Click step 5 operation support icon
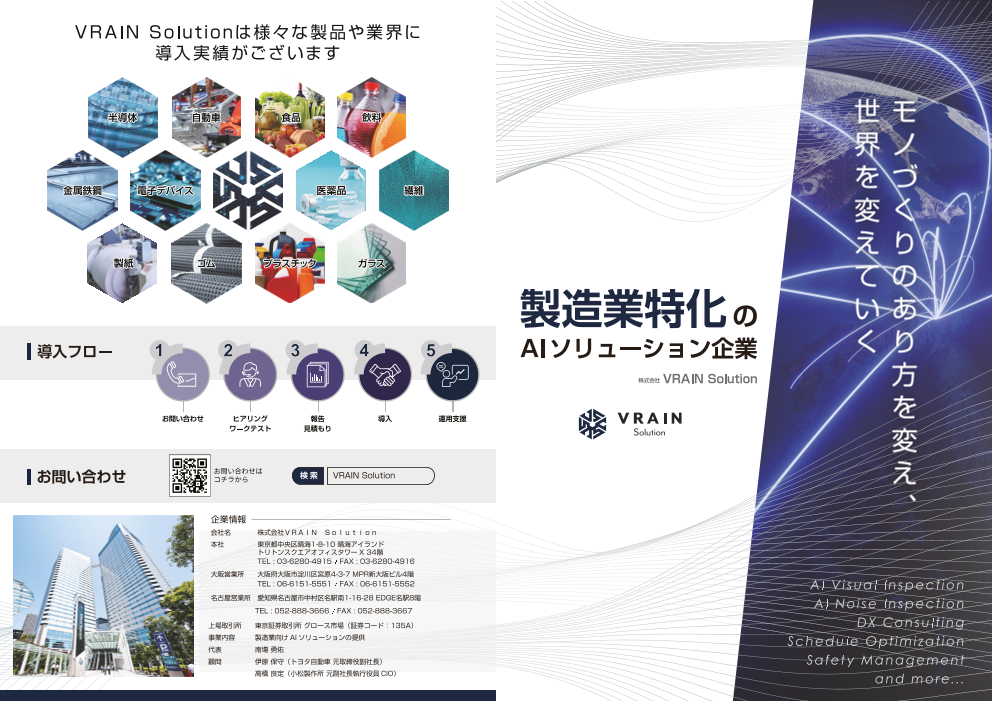The height and width of the screenshot is (701, 992). (x=452, y=375)
